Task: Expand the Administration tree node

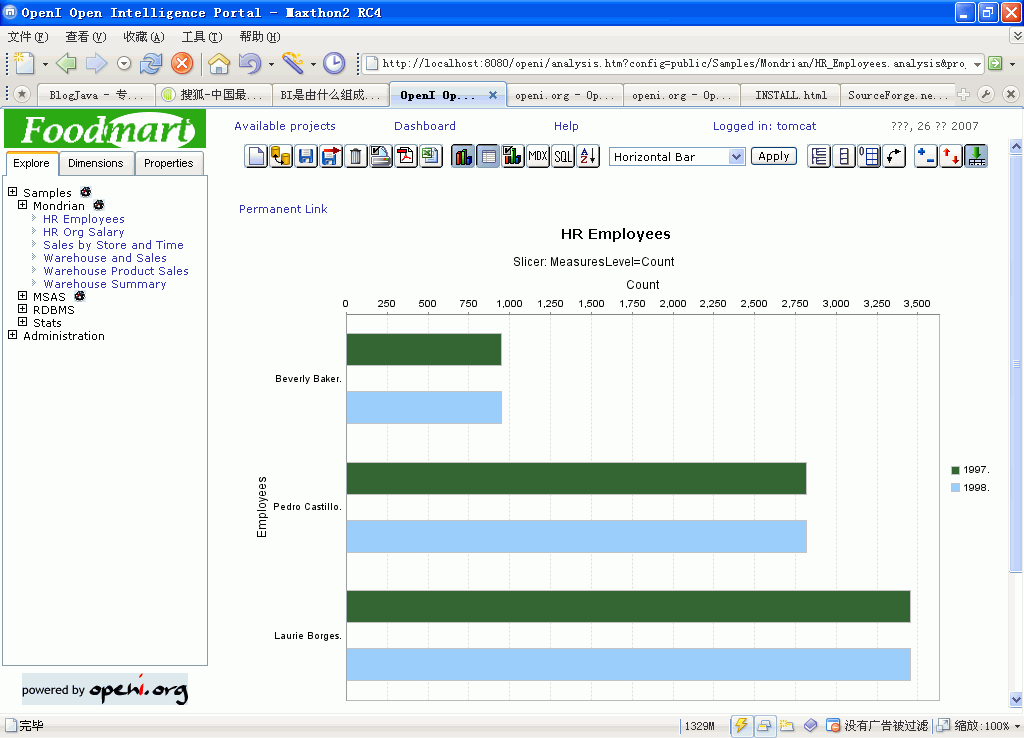Action: point(12,335)
